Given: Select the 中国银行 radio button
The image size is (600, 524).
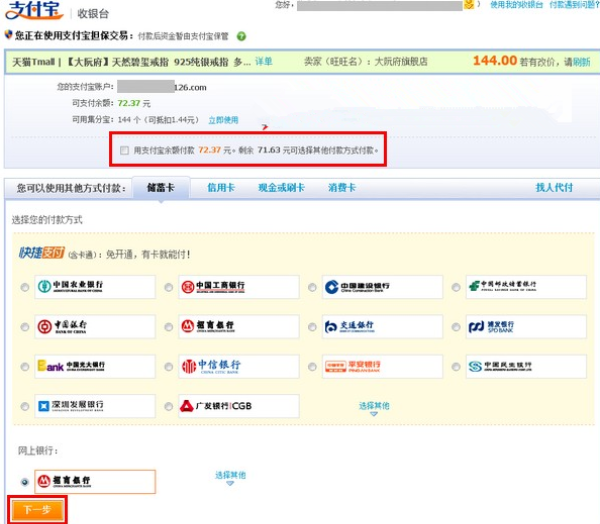Looking at the screenshot, I should (25, 328).
